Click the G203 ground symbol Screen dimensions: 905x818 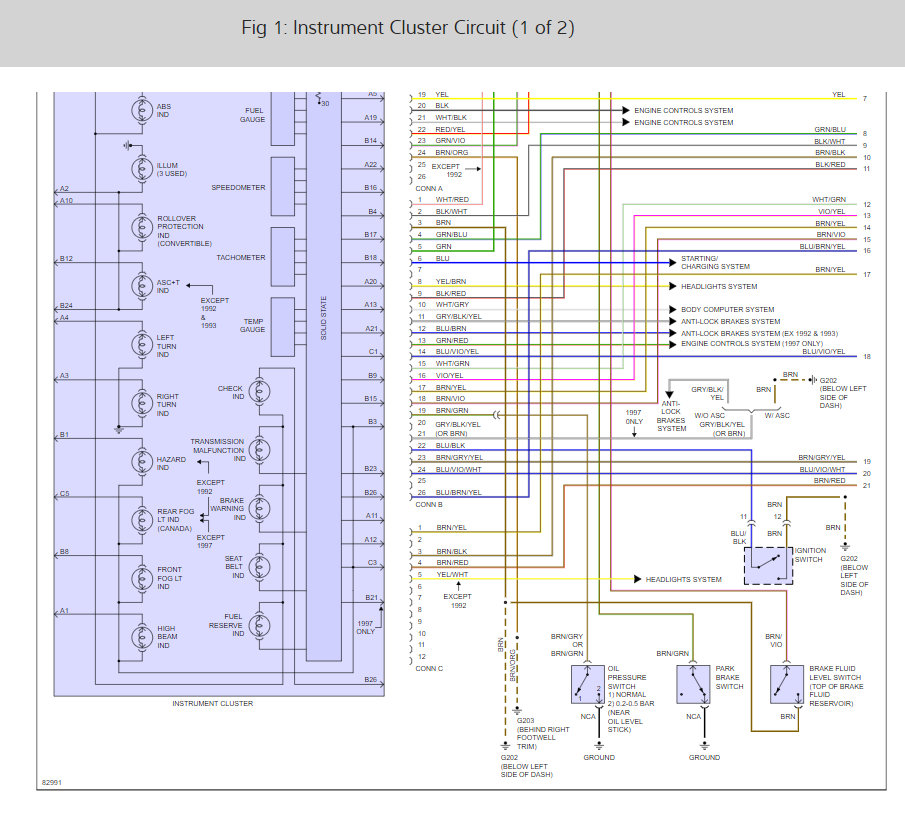(517, 711)
